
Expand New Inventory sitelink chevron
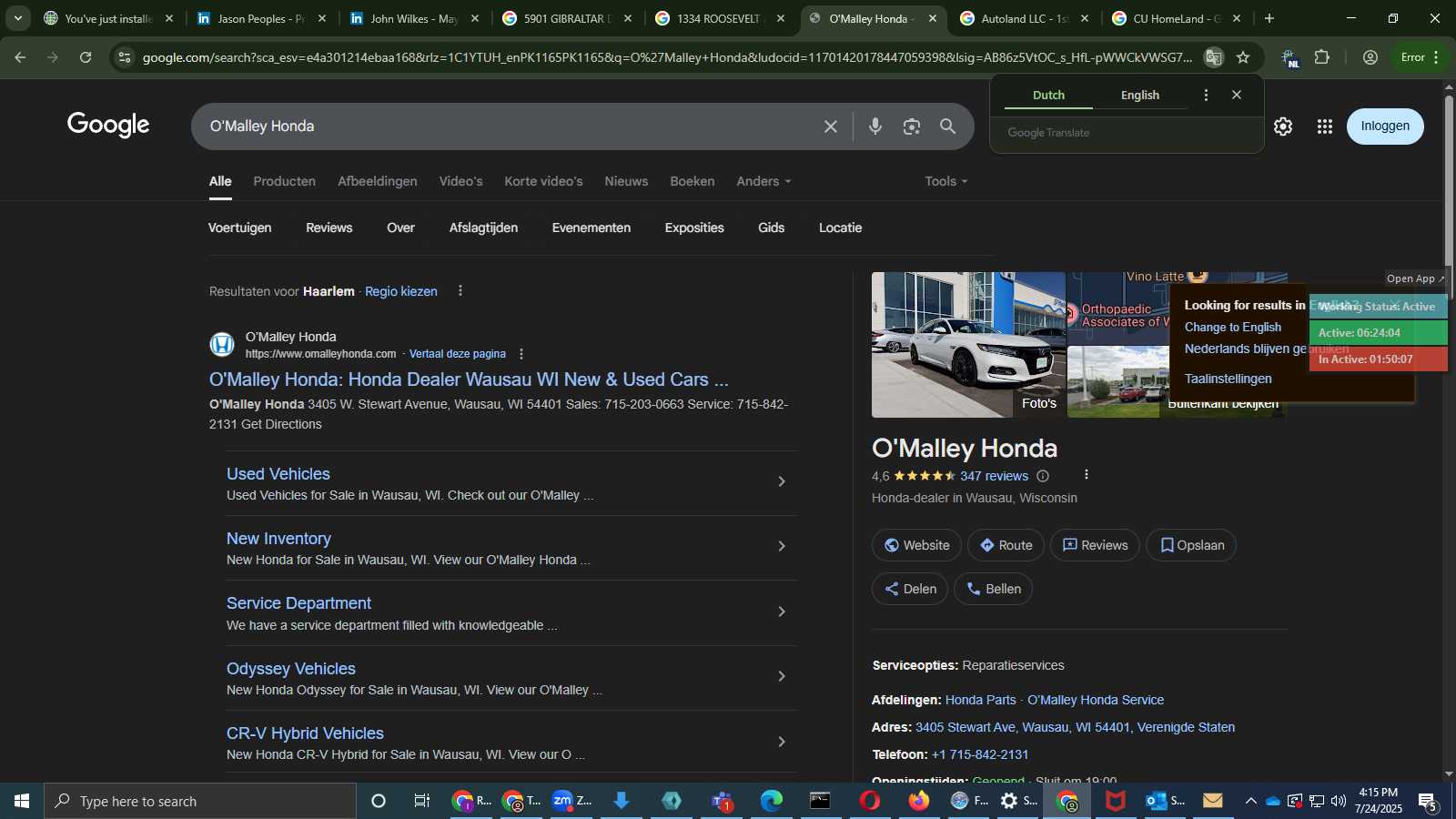(782, 546)
